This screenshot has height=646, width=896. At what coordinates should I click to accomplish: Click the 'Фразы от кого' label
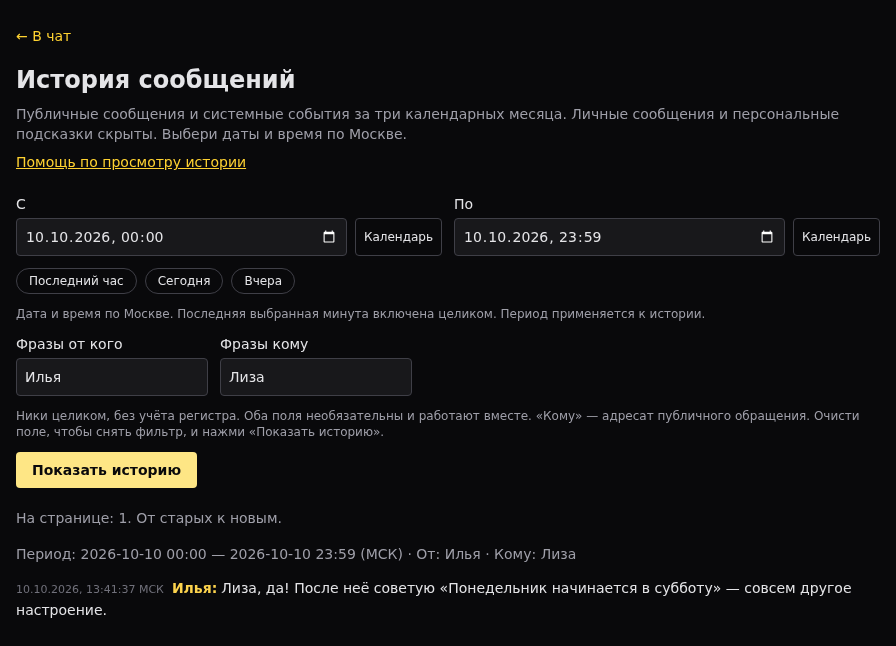(69, 344)
